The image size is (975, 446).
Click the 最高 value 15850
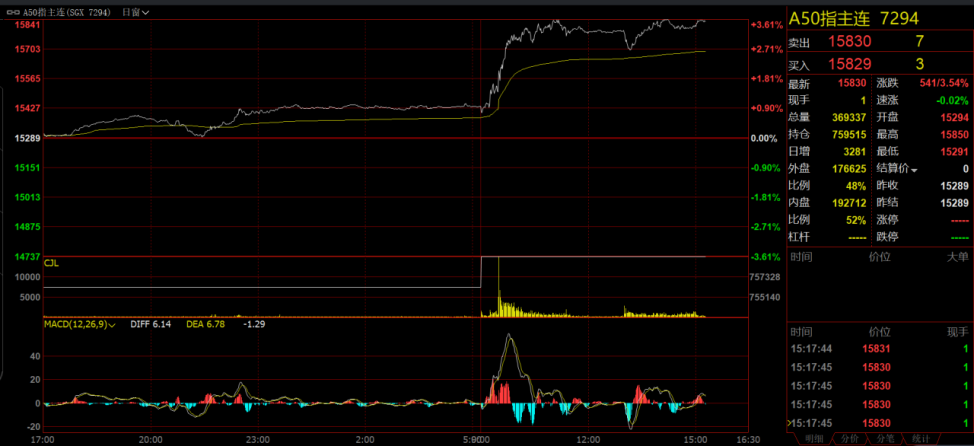pos(954,134)
